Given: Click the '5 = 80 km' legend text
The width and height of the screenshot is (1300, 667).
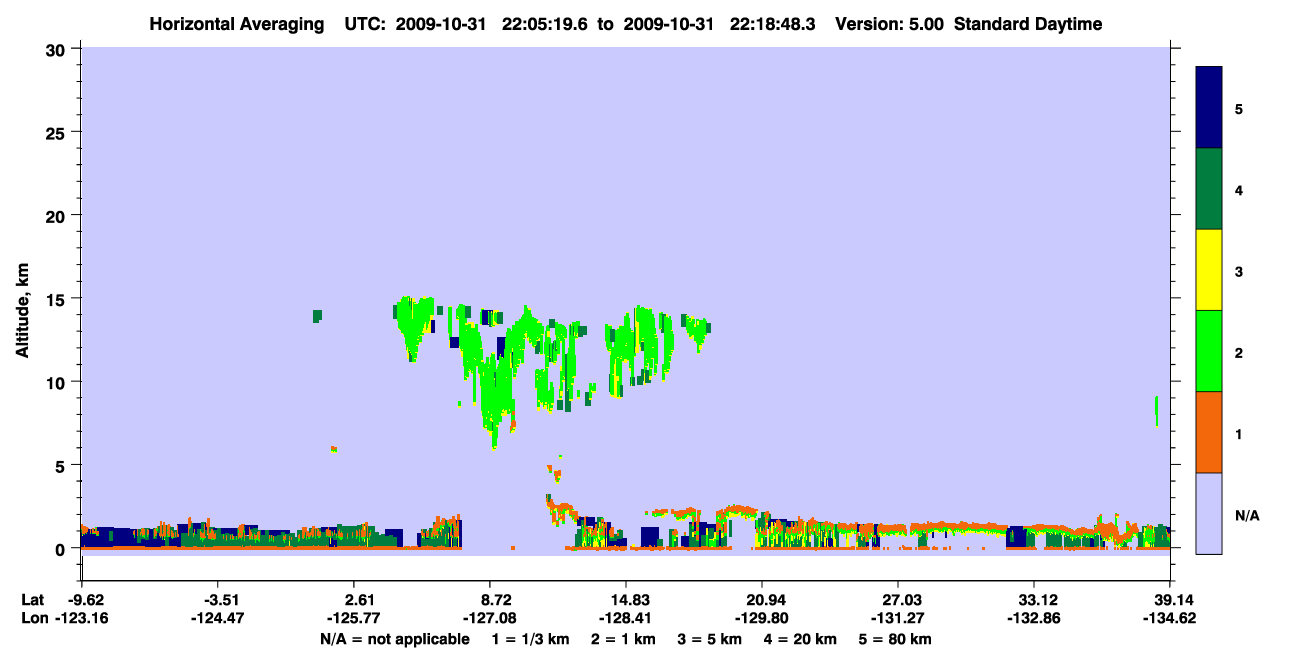Looking at the screenshot, I should tap(895, 638).
